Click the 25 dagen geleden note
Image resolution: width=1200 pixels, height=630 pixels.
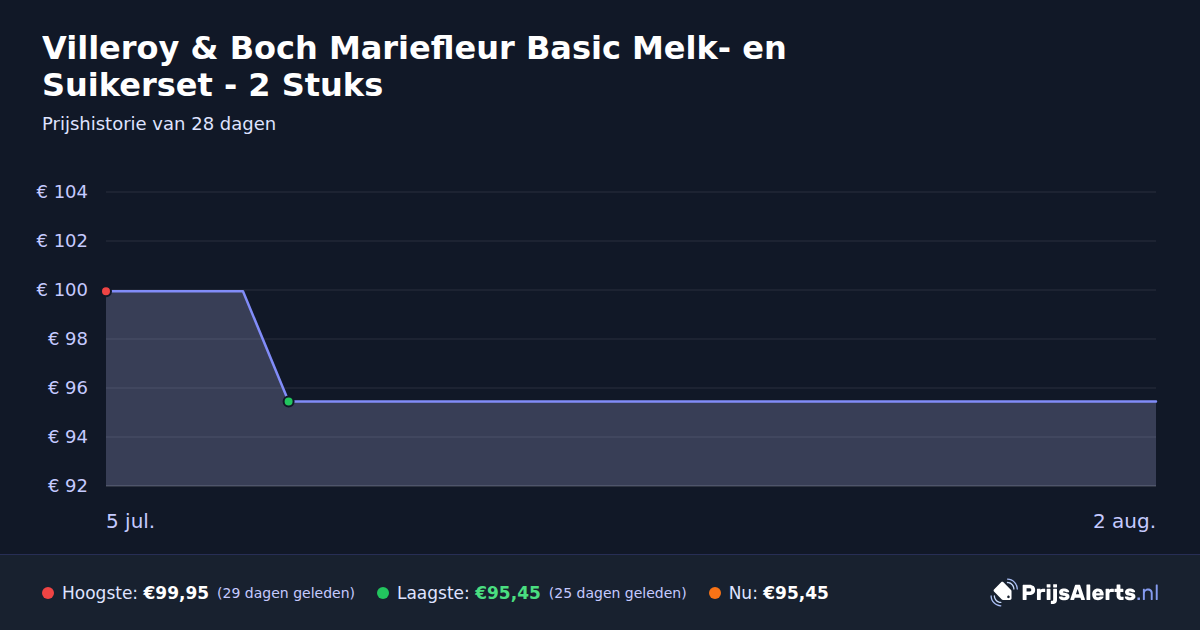618,593
